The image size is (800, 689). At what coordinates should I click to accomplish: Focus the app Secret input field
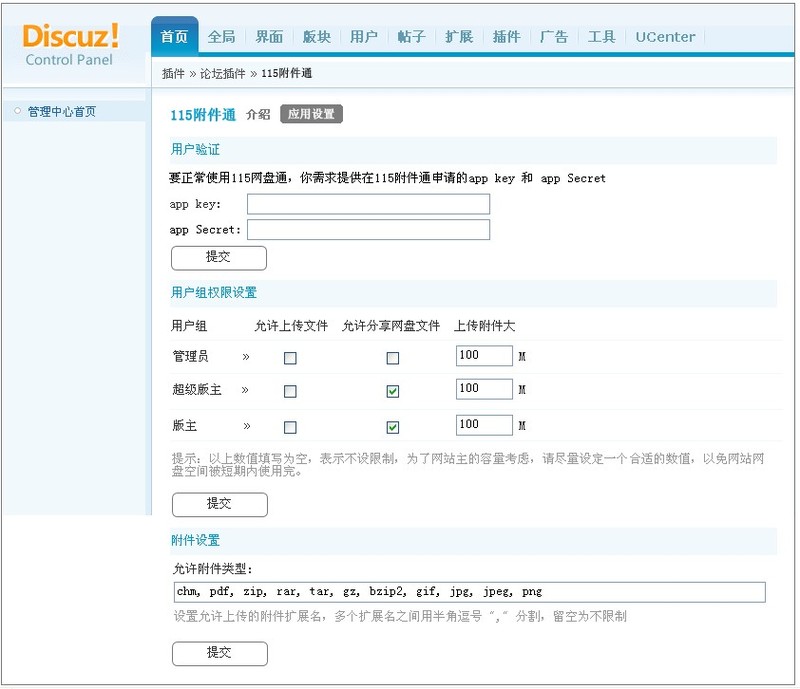368,230
